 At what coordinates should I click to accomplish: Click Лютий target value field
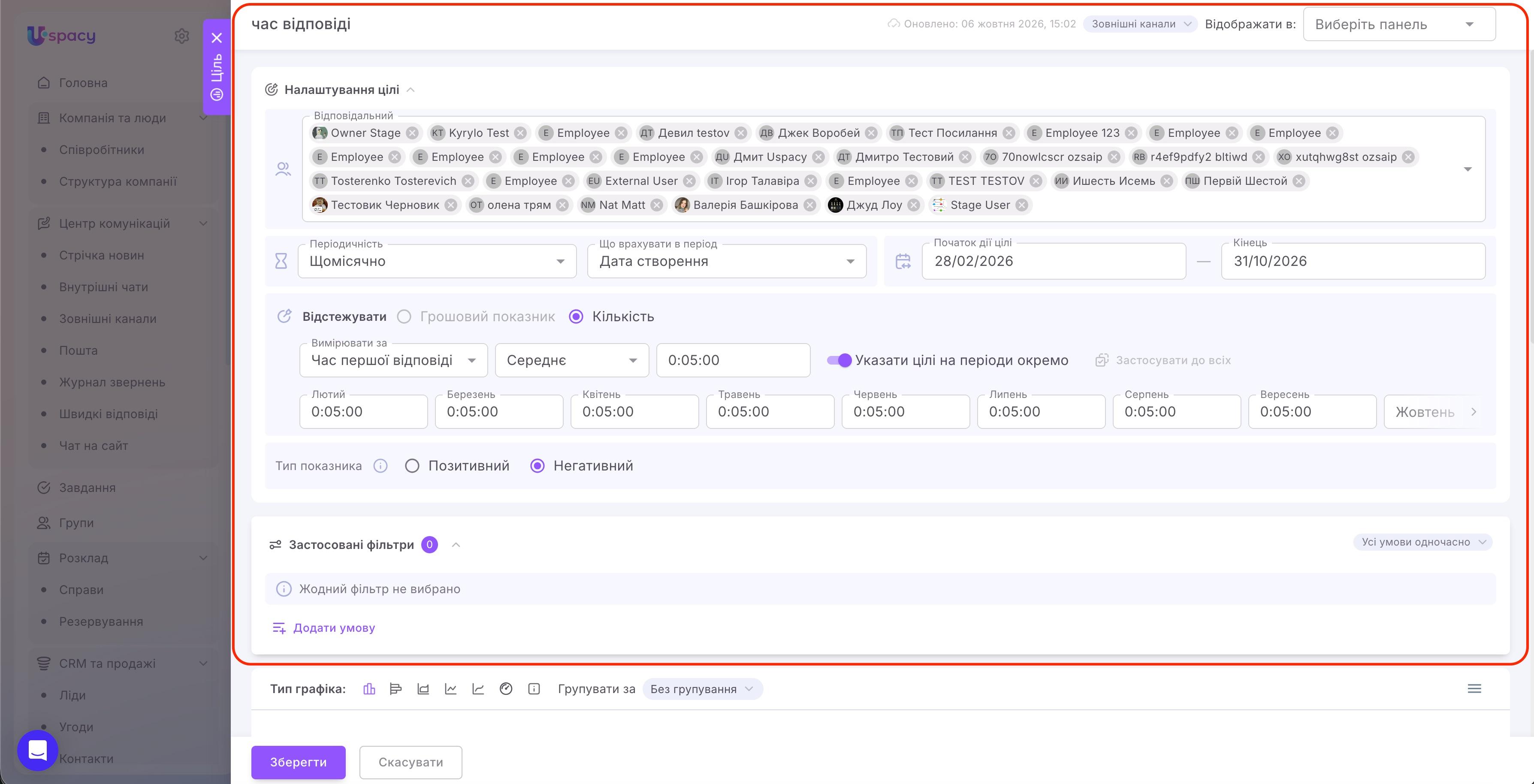(x=363, y=411)
